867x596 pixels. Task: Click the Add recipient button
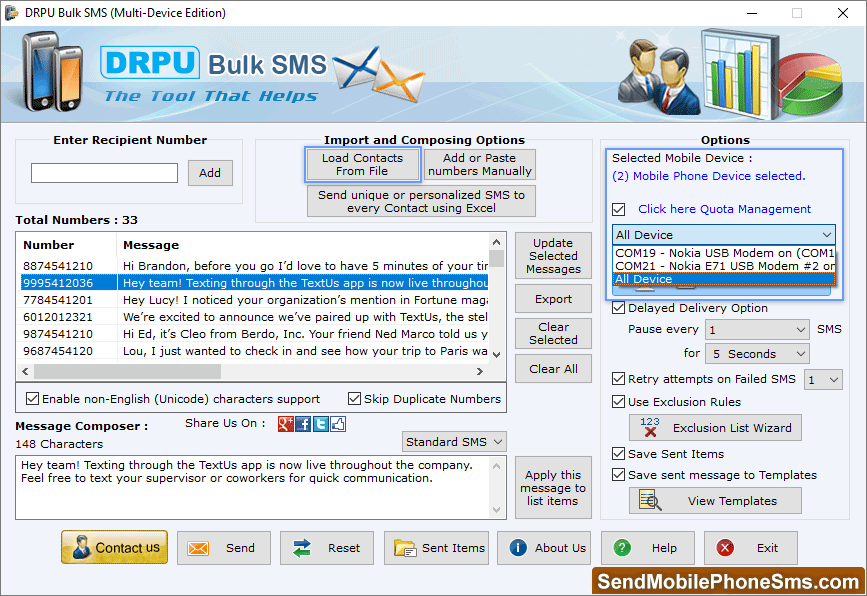pyautogui.click(x=210, y=173)
